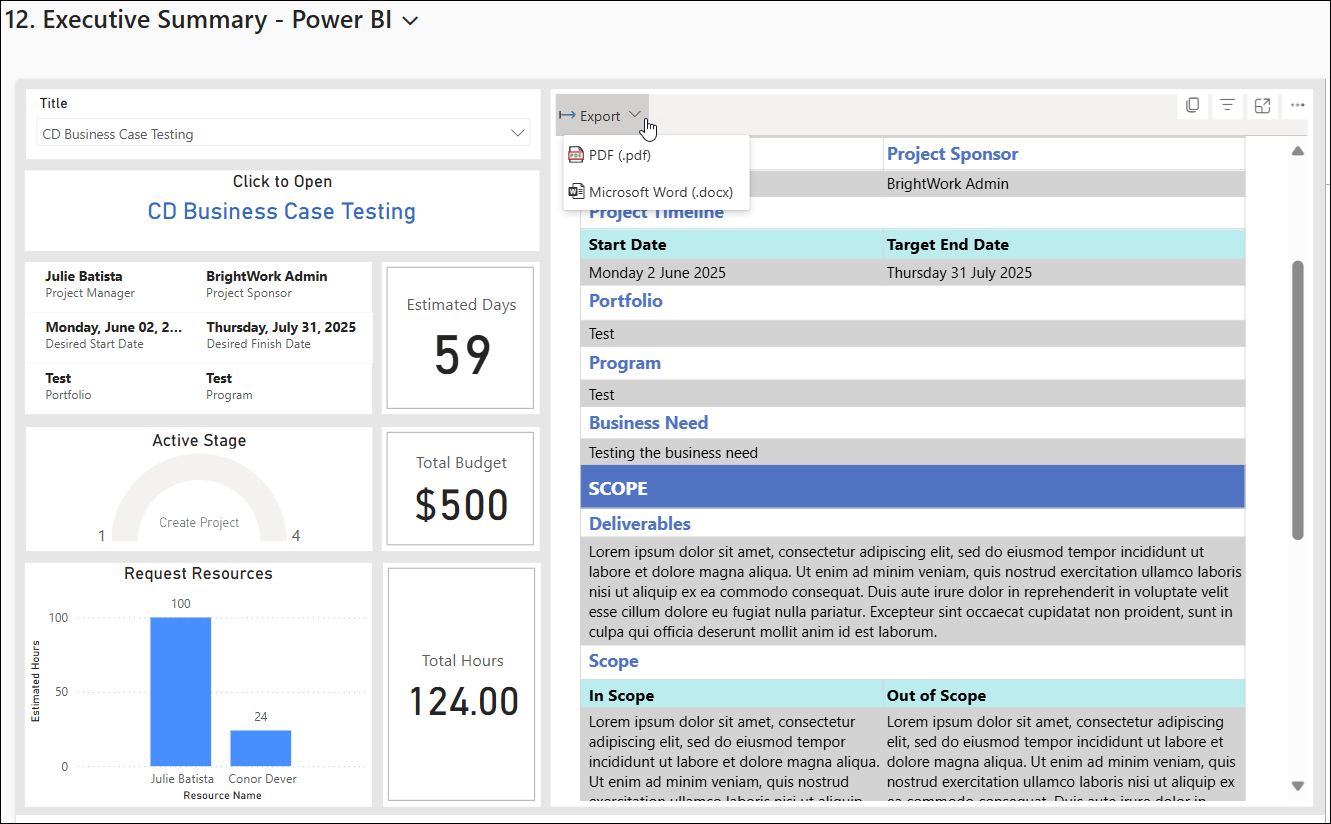
Task: Click the 12. Executive Summary - Power BI title
Action: click(x=198, y=21)
